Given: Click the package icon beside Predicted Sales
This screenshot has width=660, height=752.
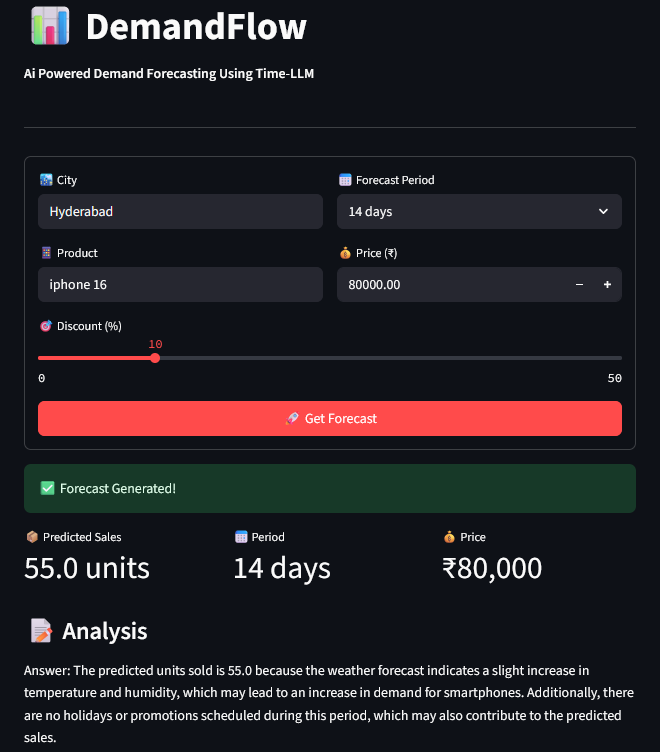Looking at the screenshot, I should pyautogui.click(x=32, y=537).
